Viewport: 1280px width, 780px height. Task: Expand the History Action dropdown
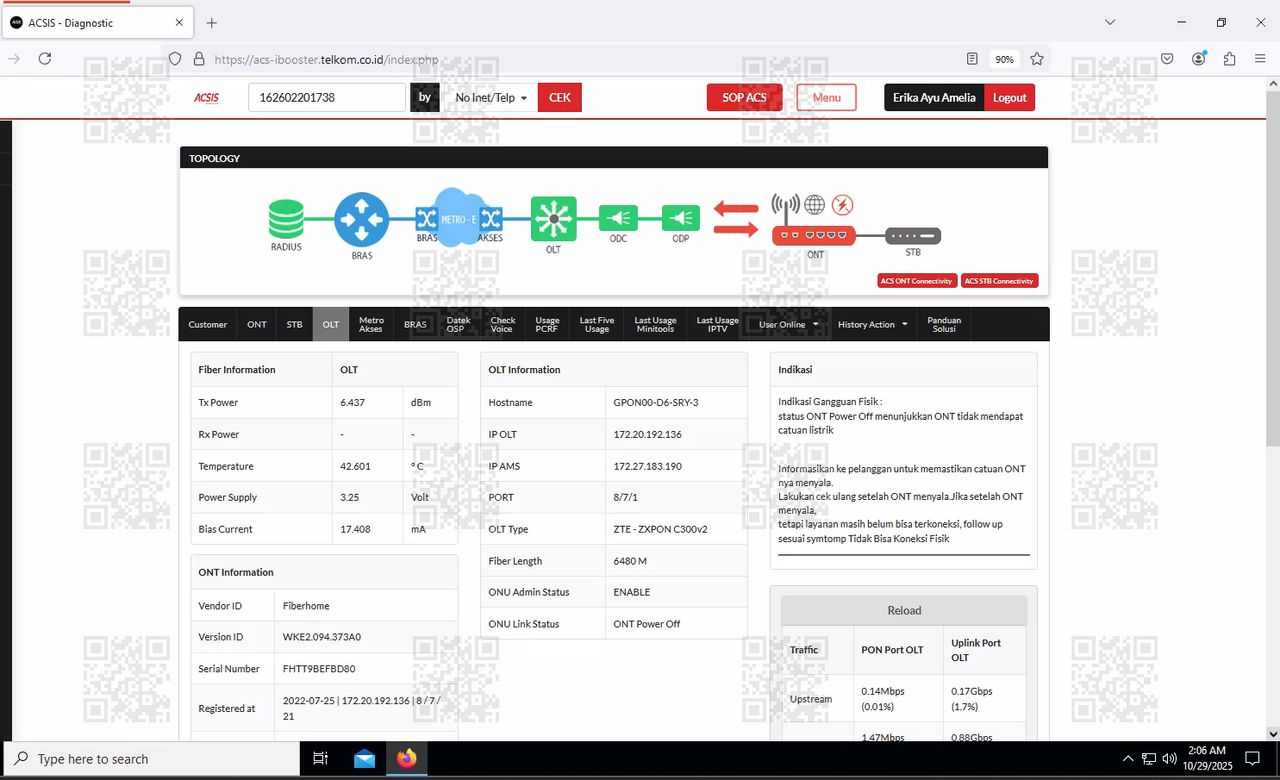(873, 324)
